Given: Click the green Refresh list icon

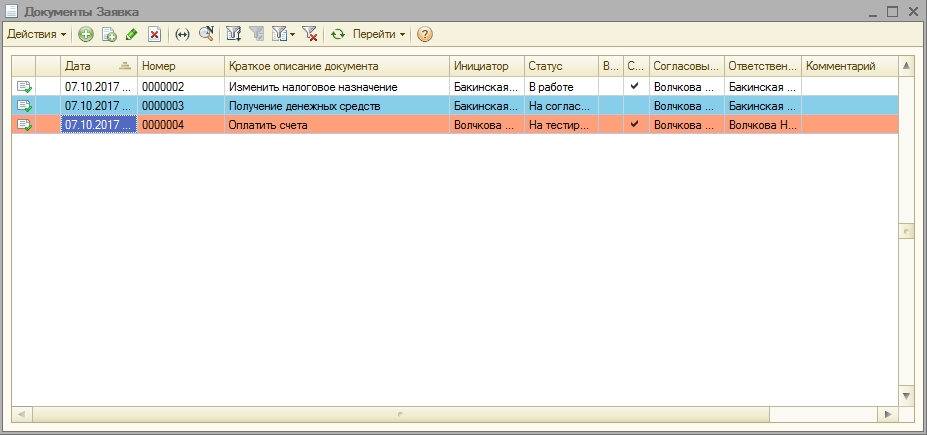Looking at the screenshot, I should [338, 34].
